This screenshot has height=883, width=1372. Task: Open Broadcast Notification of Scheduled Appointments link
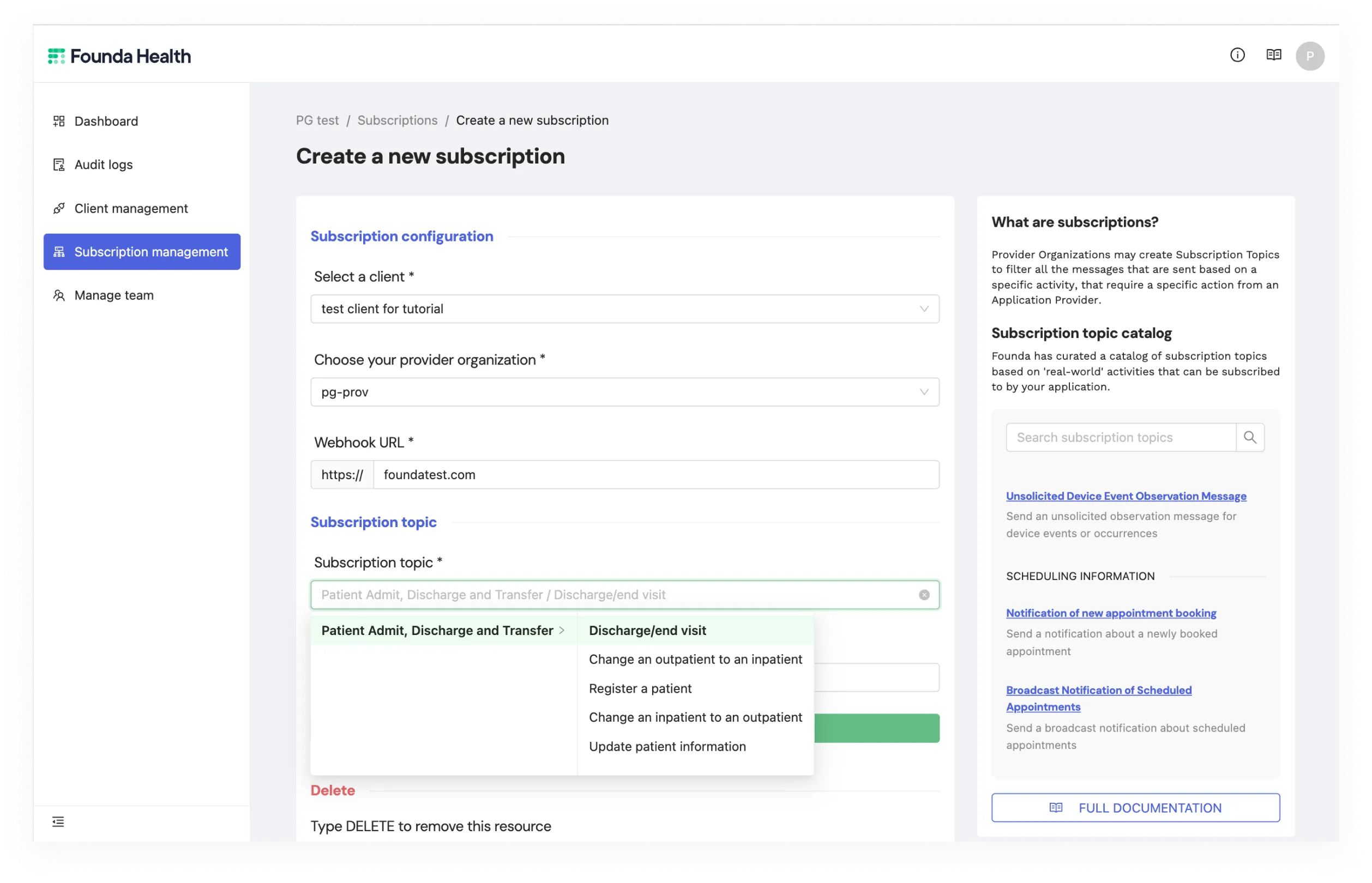pos(1098,698)
